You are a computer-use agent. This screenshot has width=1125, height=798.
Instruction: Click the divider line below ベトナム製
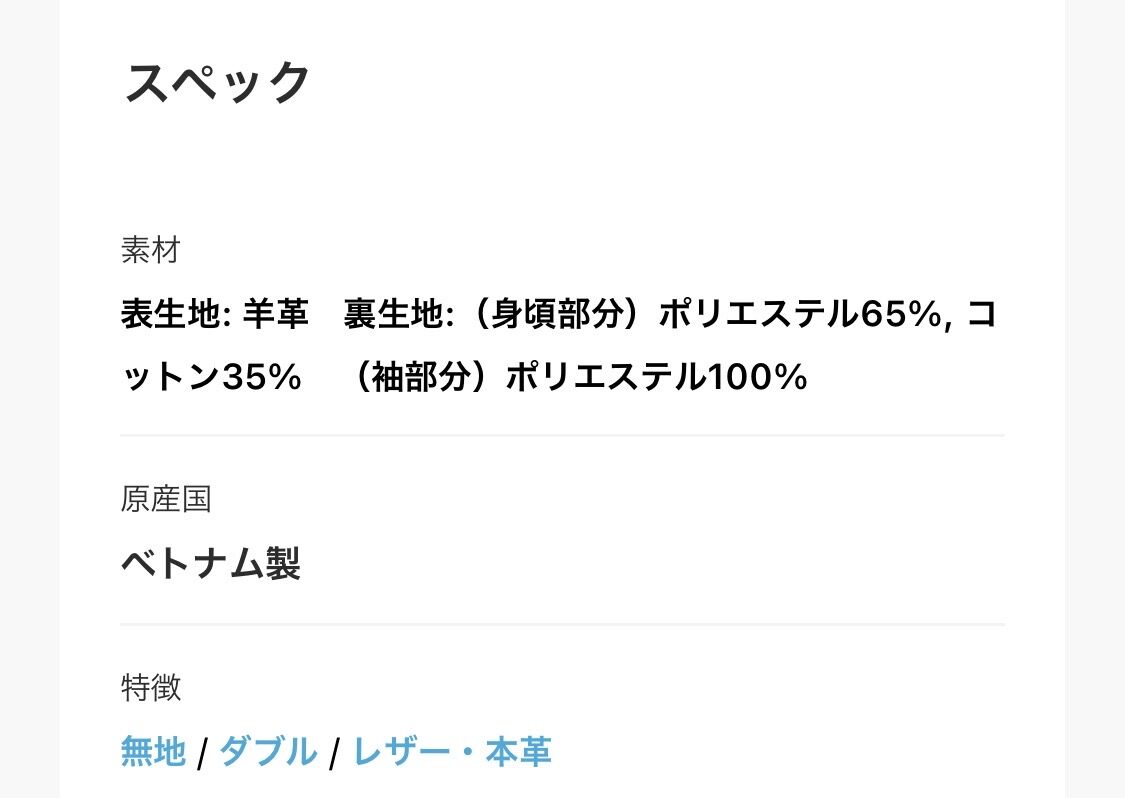(562, 624)
